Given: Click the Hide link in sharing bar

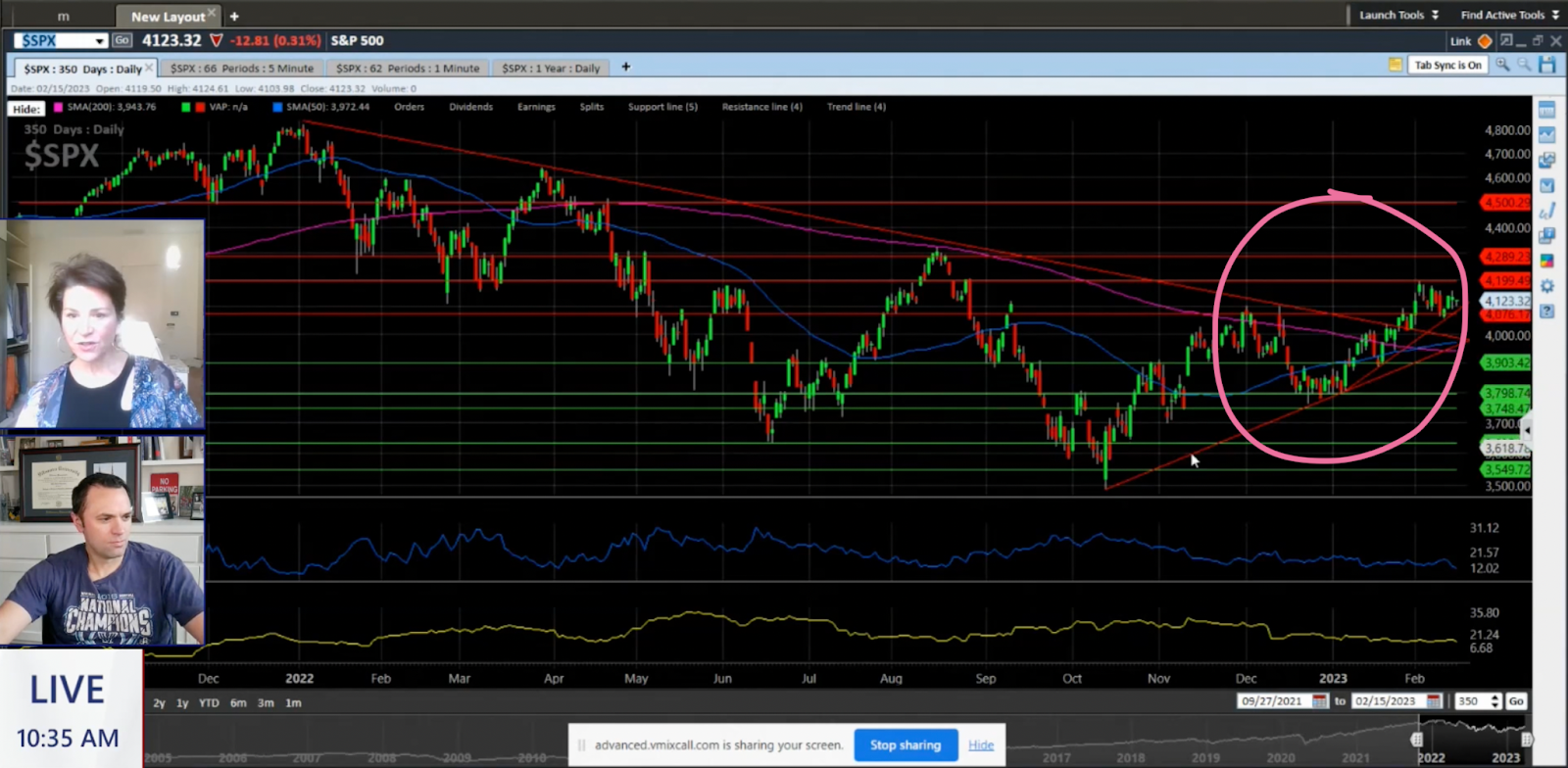Looking at the screenshot, I should 981,744.
